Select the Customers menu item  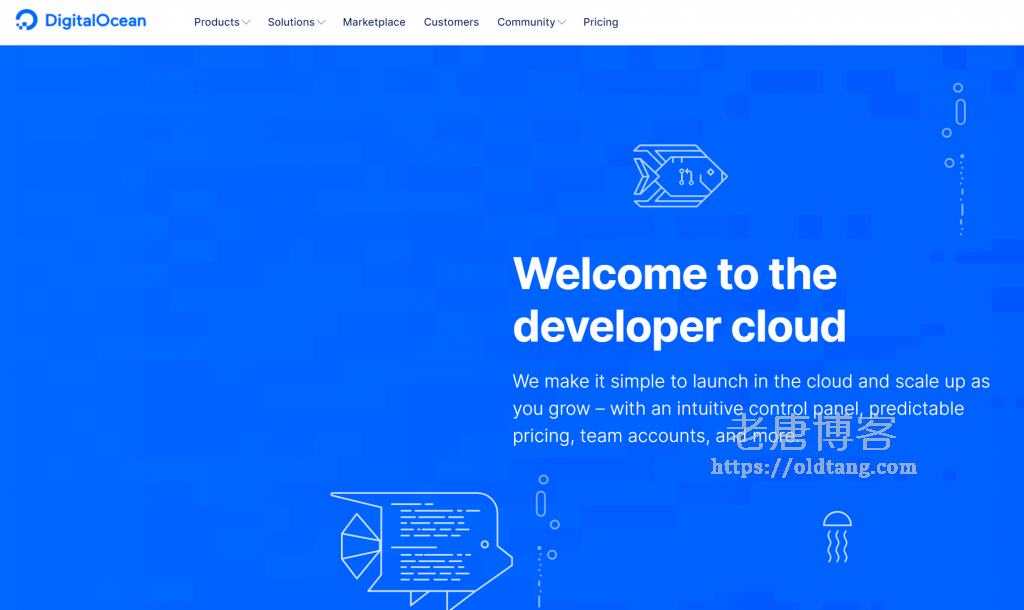[451, 21]
